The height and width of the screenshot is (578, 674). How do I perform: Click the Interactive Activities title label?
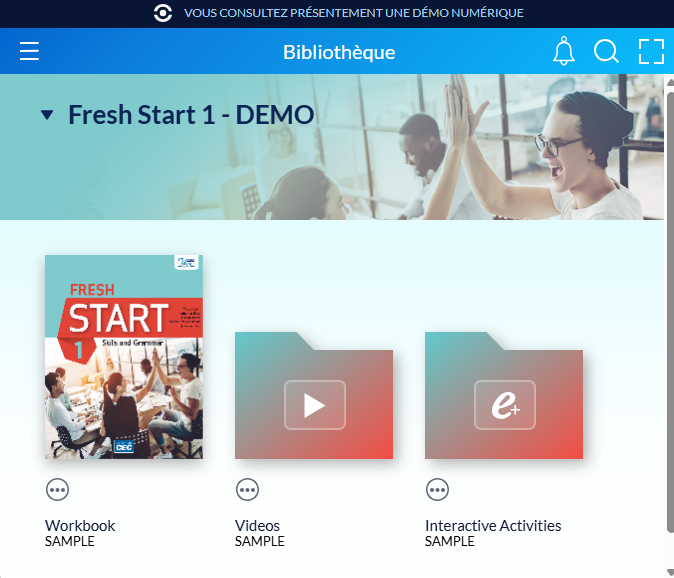pos(493,526)
